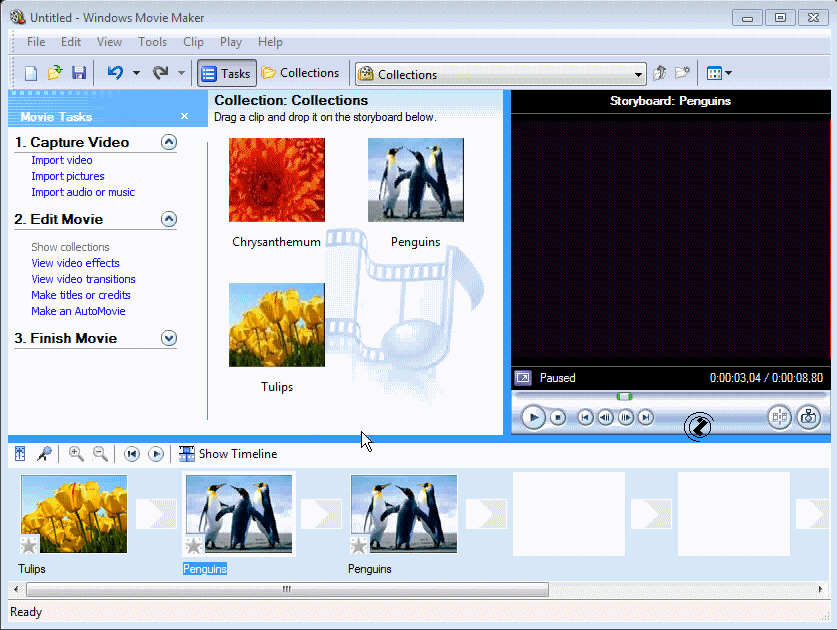Image resolution: width=837 pixels, height=630 pixels.
Task: Click video effect star on selected Penguins
Action: coord(194,545)
